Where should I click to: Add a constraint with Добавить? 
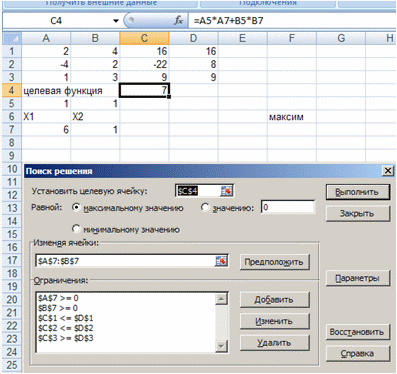274,300
